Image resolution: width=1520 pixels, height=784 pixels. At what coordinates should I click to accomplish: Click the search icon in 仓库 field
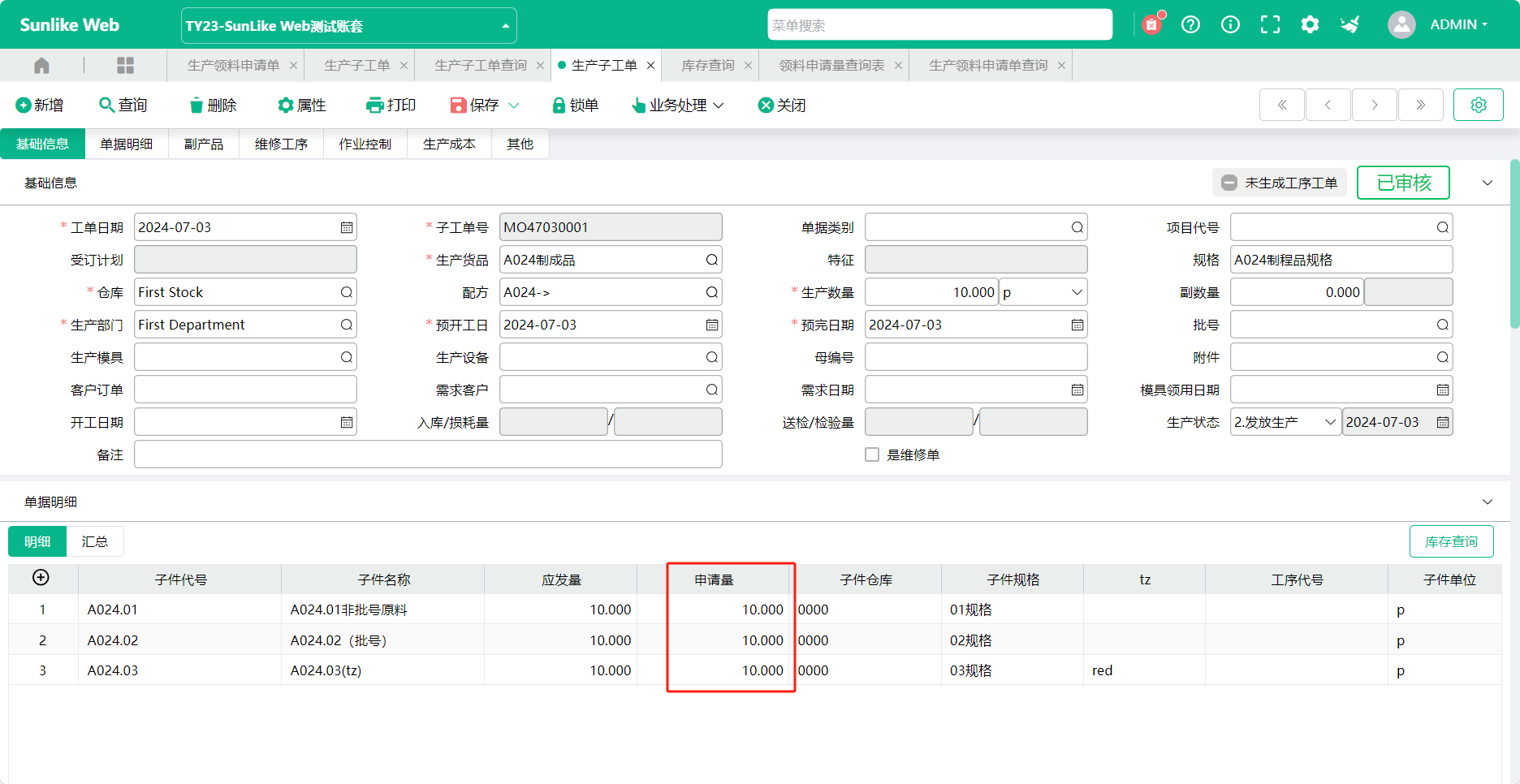coord(347,293)
